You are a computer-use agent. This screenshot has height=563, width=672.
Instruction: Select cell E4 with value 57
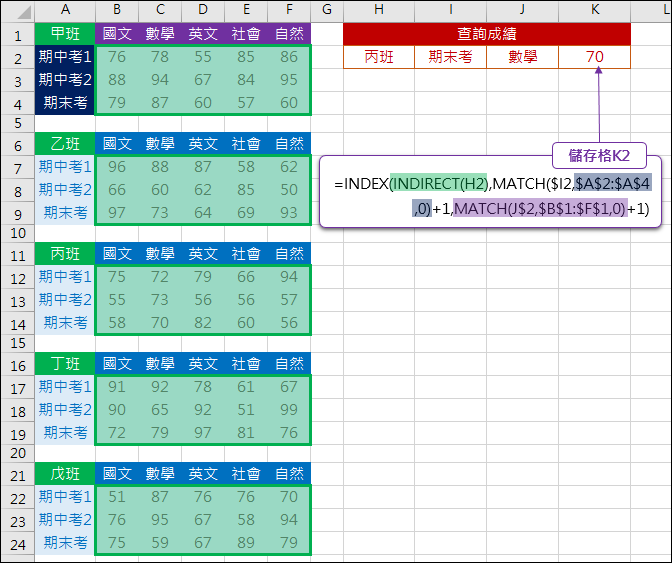pyautogui.click(x=246, y=102)
